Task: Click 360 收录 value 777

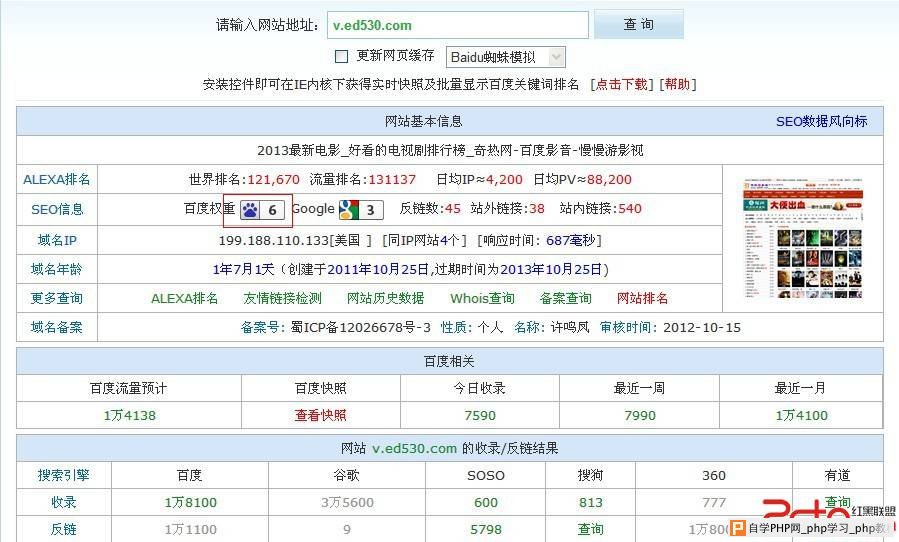Action: [714, 502]
